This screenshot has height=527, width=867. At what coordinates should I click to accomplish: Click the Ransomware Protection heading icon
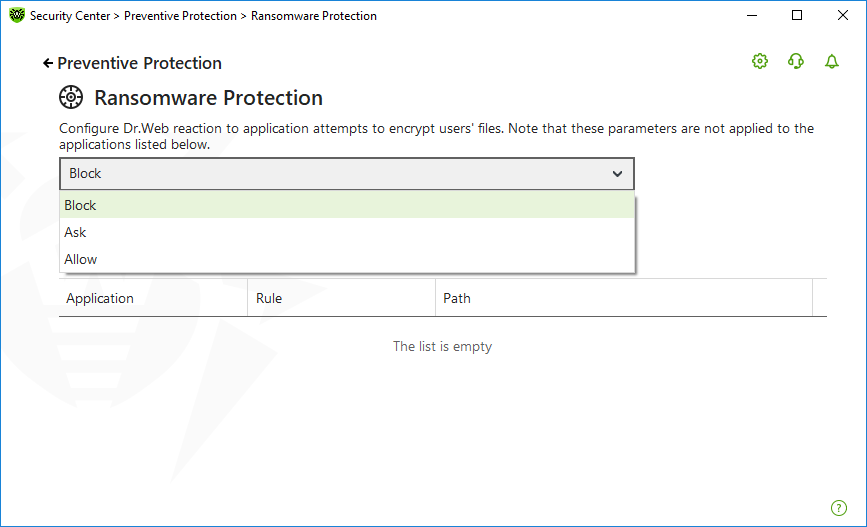71,97
